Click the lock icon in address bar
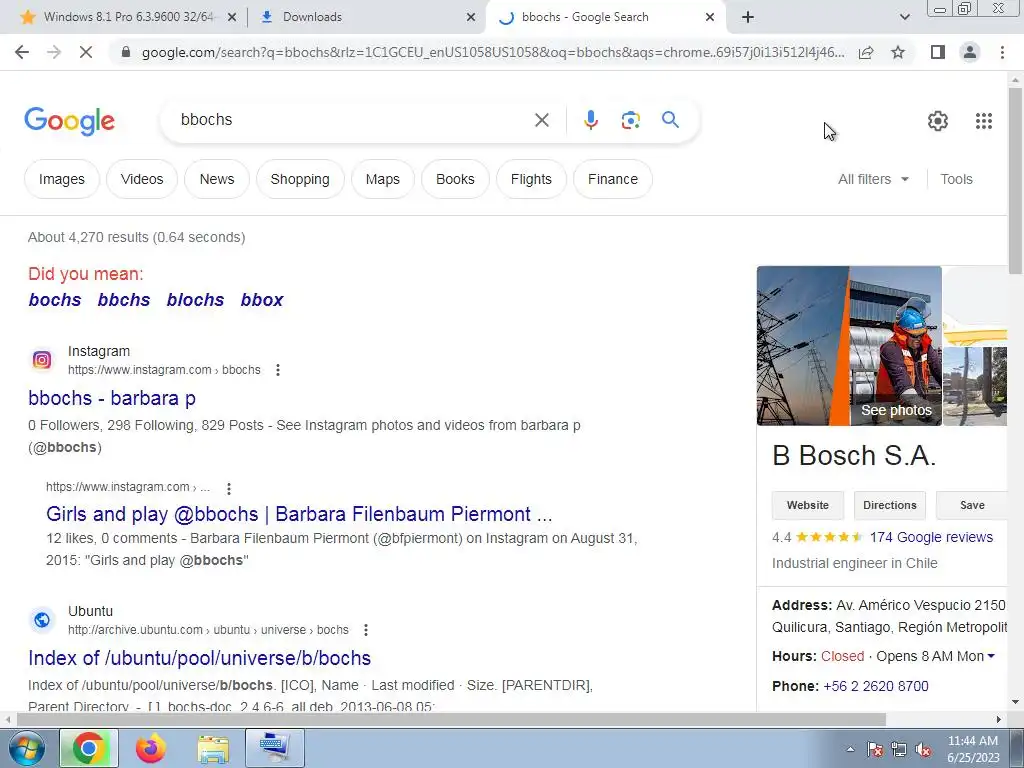Image resolution: width=1024 pixels, height=768 pixels. (126, 52)
